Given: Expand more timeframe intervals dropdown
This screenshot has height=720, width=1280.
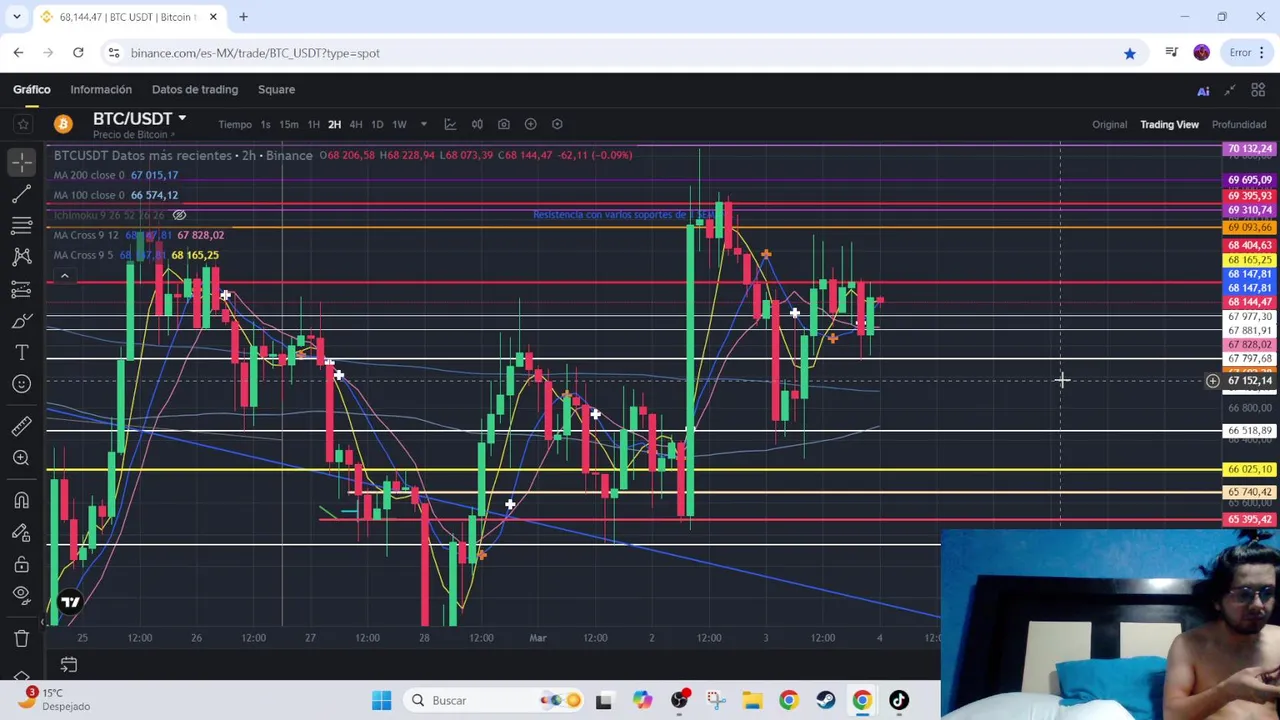Looking at the screenshot, I should [423, 124].
